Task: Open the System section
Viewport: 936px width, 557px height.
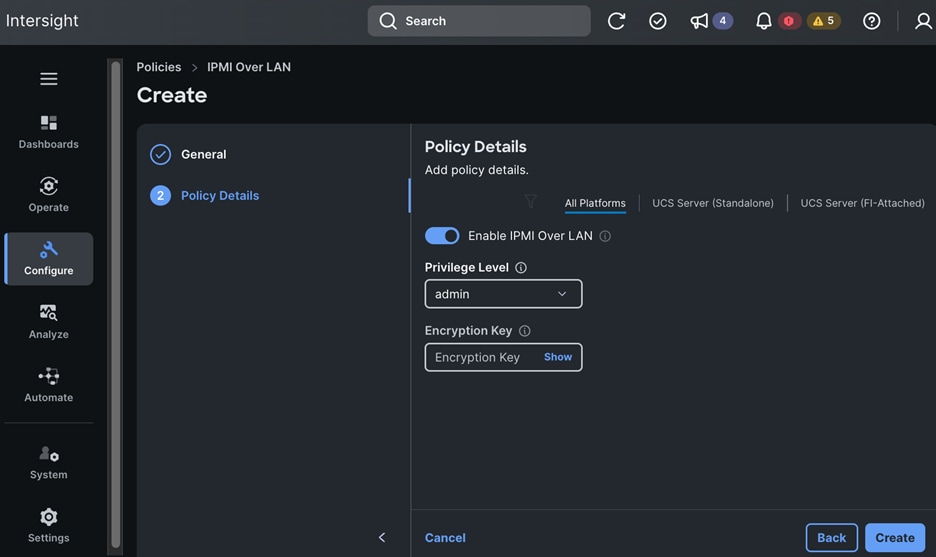Action: point(48,463)
